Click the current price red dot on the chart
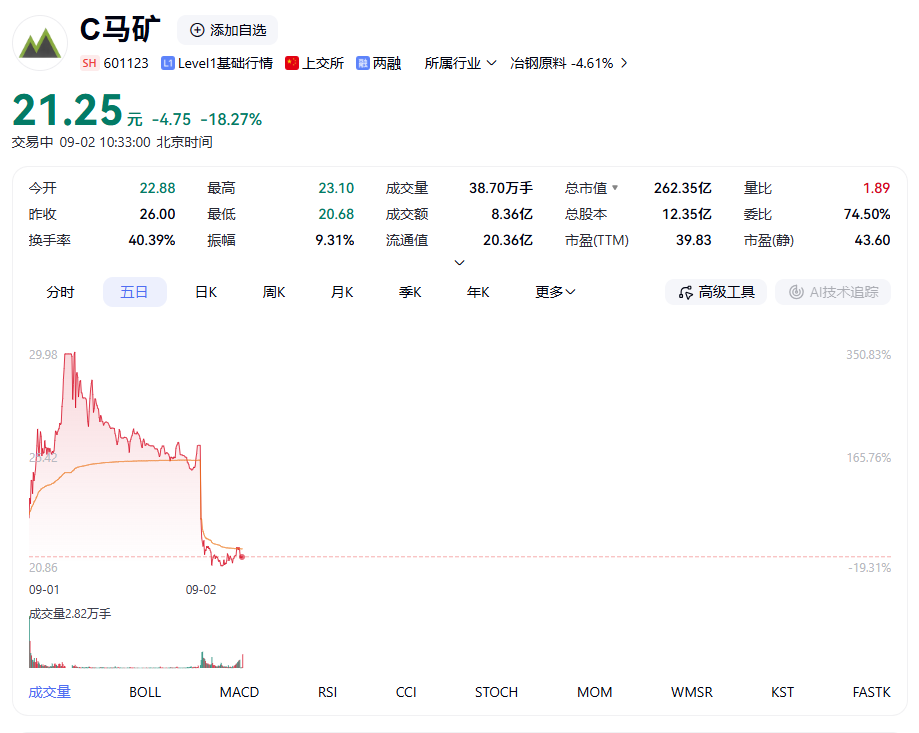 click(x=242, y=557)
